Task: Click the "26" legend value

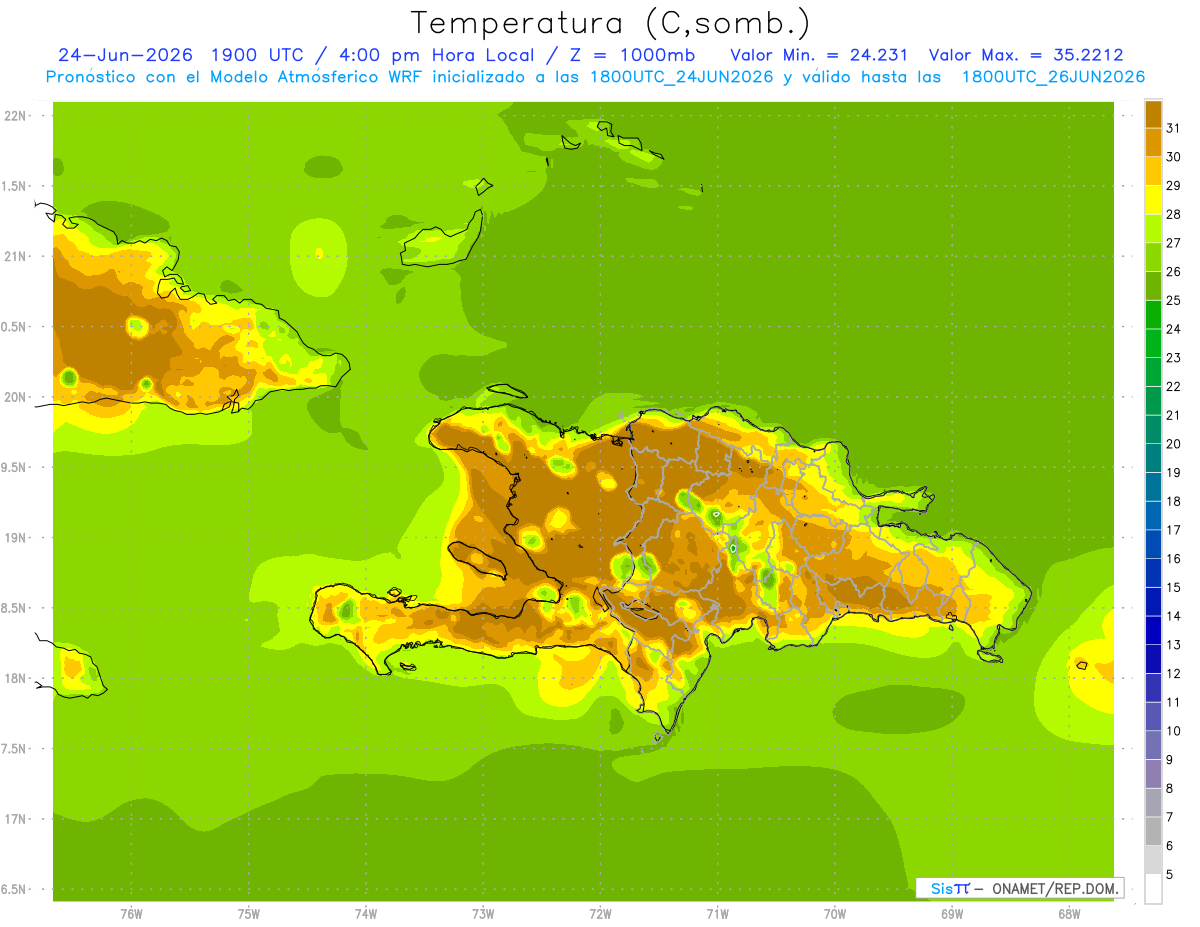Action: (1173, 272)
